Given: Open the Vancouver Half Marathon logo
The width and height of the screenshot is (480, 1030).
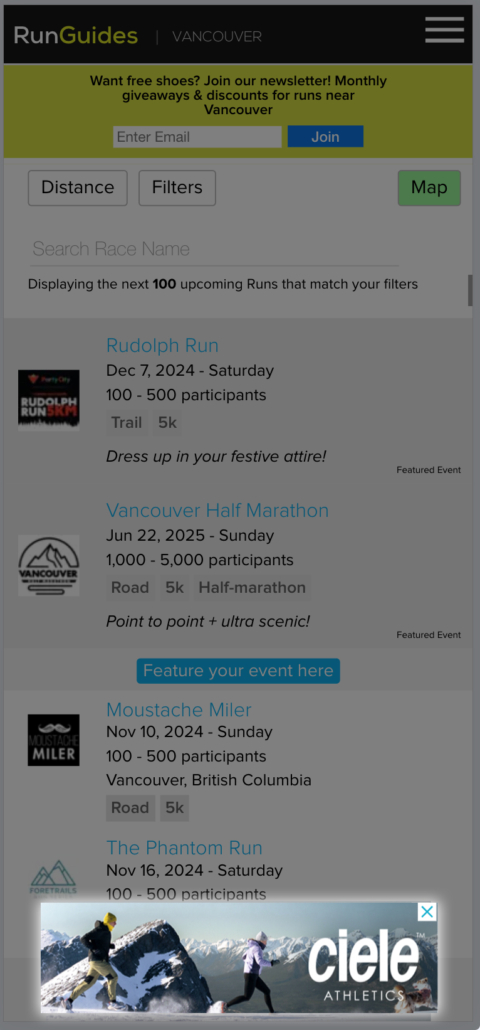Looking at the screenshot, I should pos(49,565).
